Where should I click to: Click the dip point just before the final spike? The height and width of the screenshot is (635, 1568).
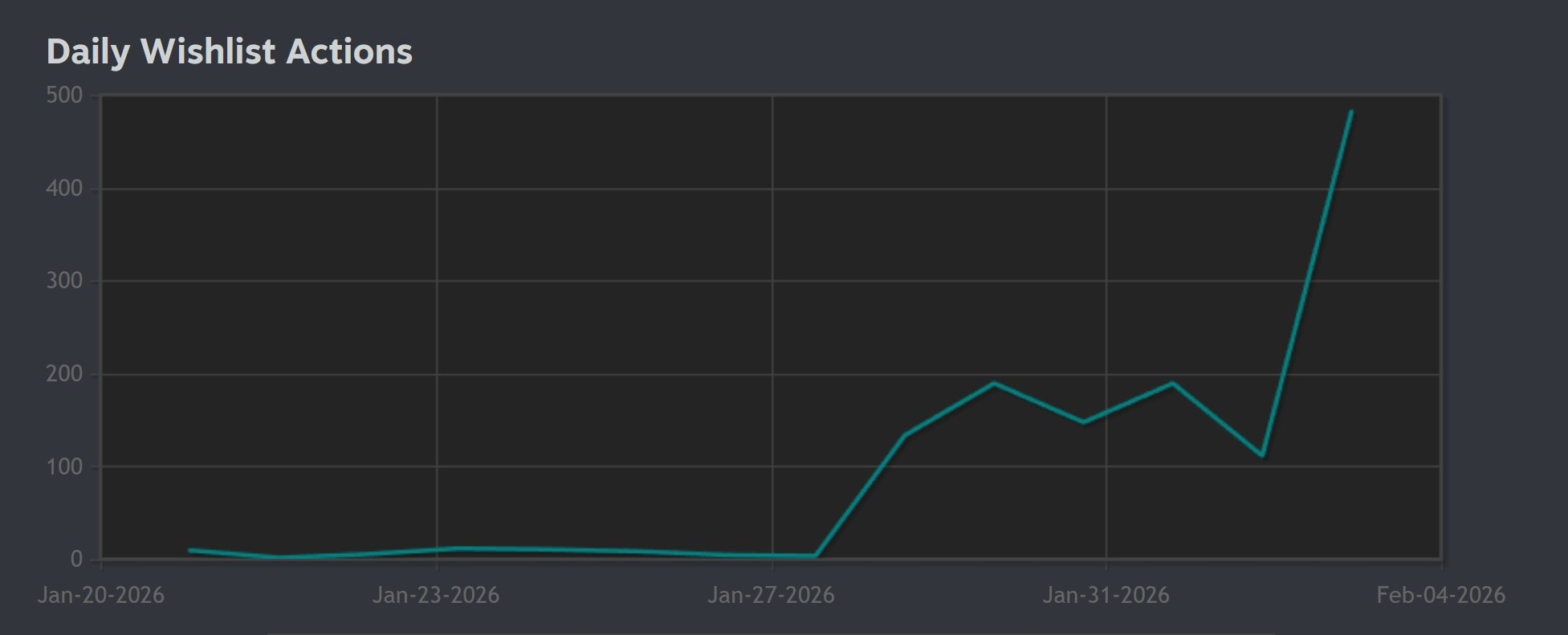[x=1262, y=455]
